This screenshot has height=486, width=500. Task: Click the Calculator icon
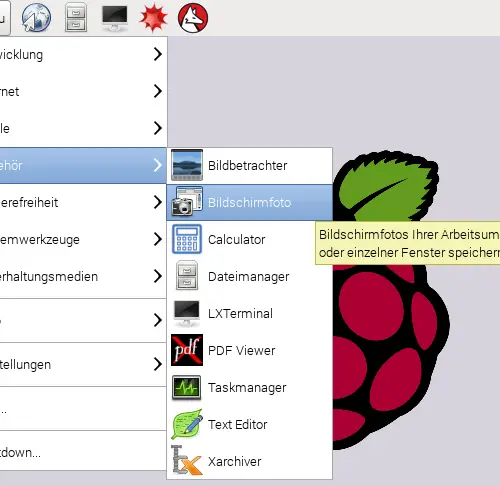(187, 239)
